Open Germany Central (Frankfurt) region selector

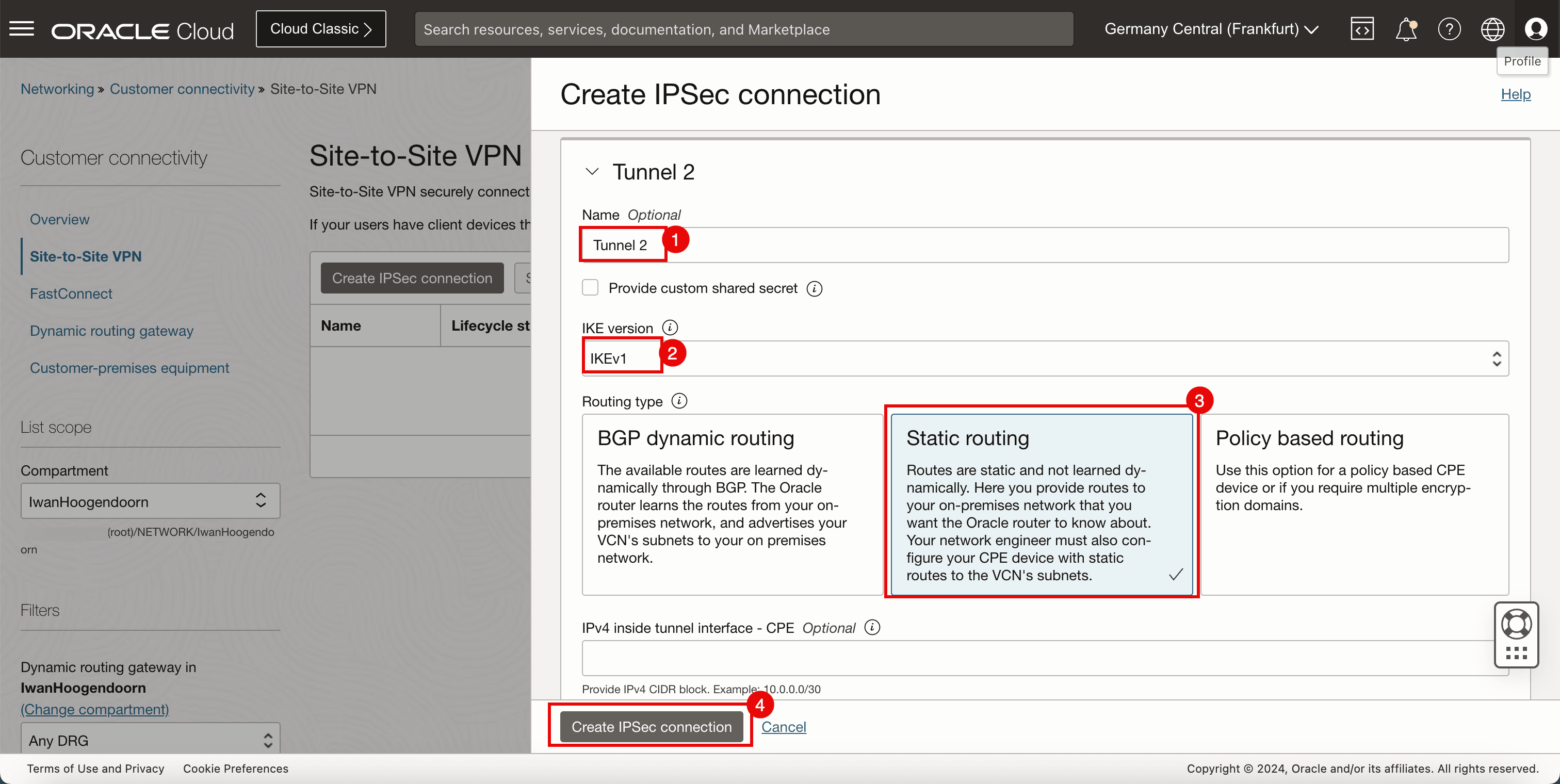(1211, 29)
